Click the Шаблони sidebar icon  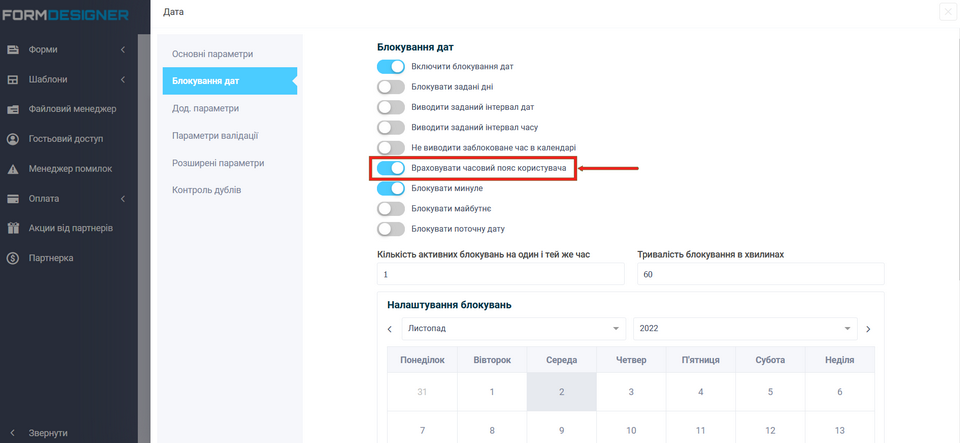pos(13,79)
